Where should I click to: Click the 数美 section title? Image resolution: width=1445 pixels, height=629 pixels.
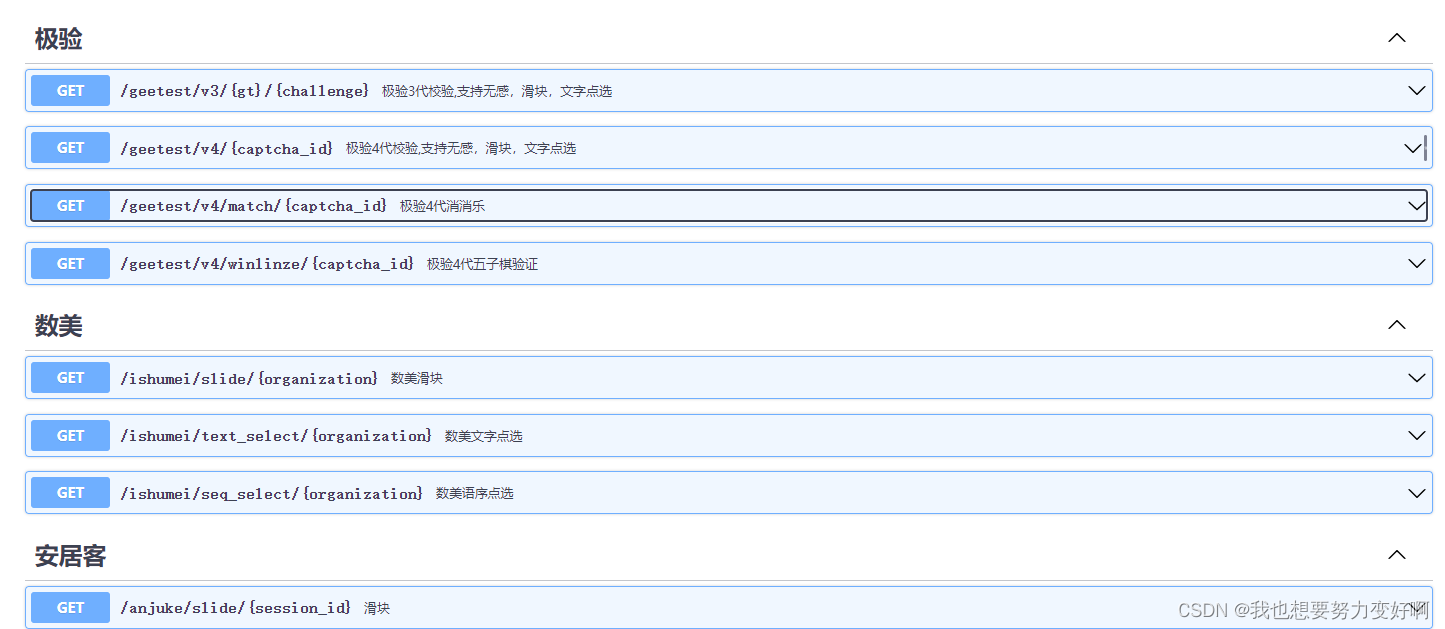coord(58,326)
